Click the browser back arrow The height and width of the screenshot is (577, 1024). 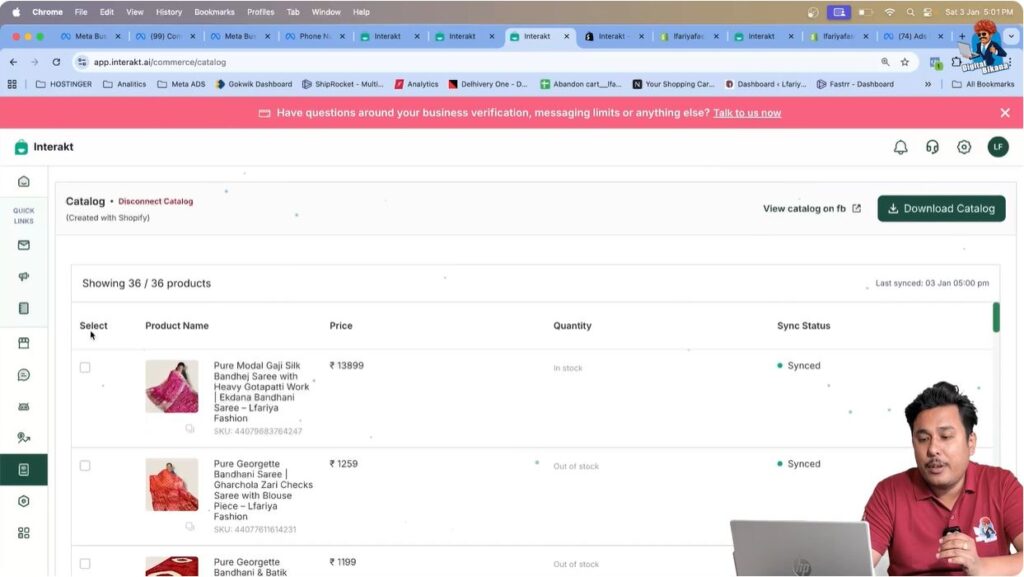[x=14, y=62]
